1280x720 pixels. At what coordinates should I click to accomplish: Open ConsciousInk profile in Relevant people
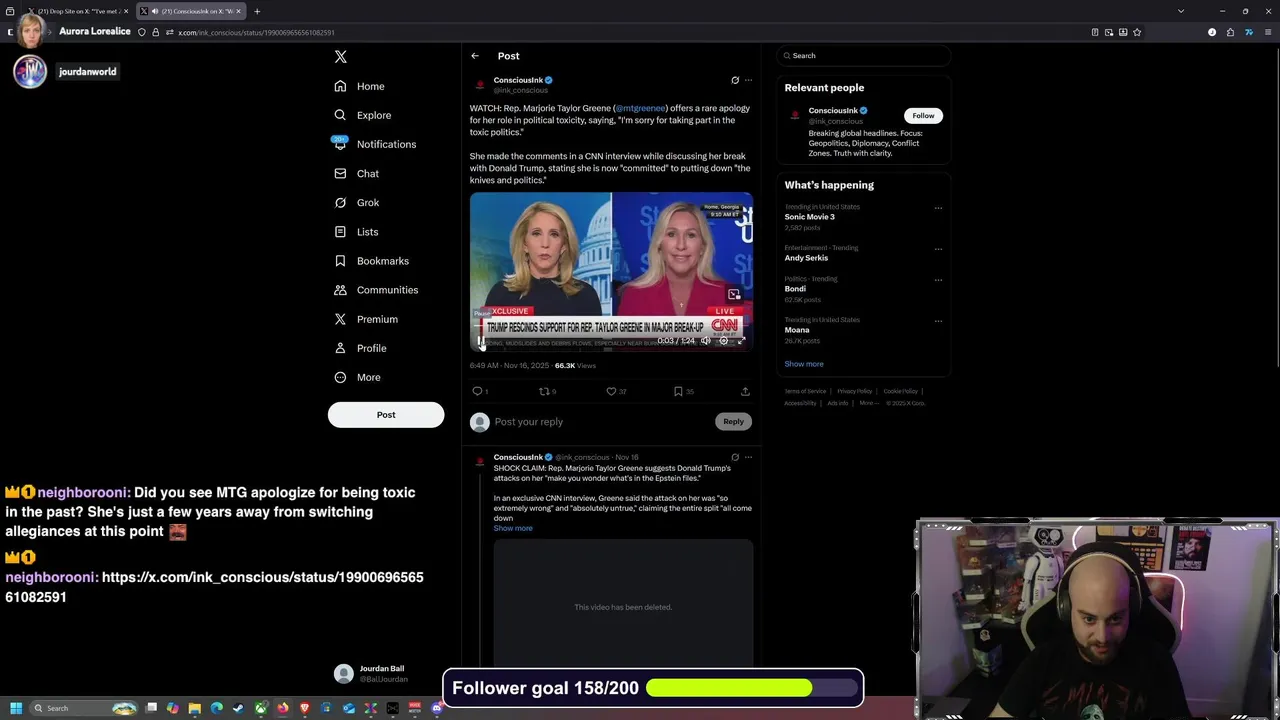[832, 111]
